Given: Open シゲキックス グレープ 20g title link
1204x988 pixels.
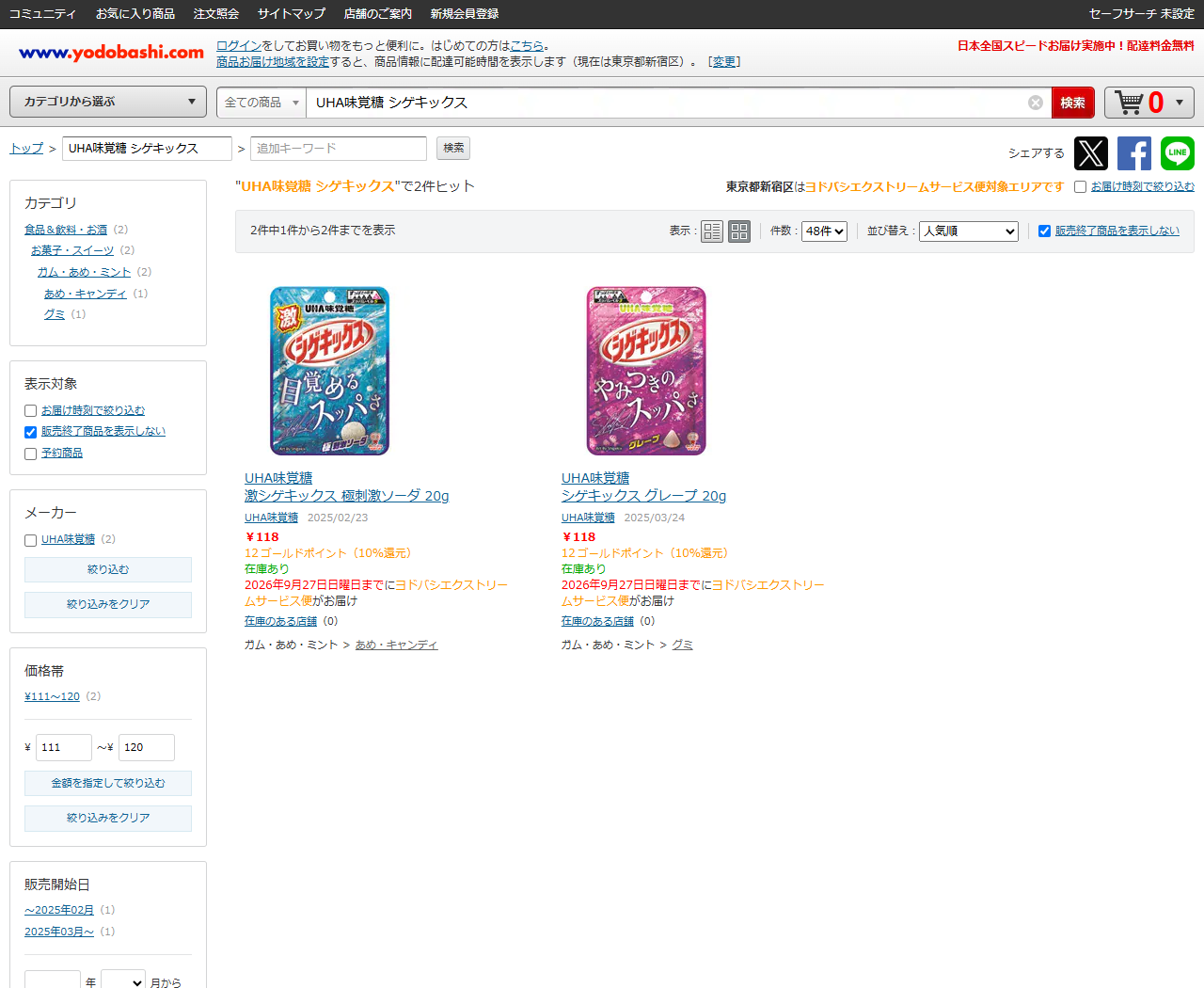Looking at the screenshot, I should [643, 496].
